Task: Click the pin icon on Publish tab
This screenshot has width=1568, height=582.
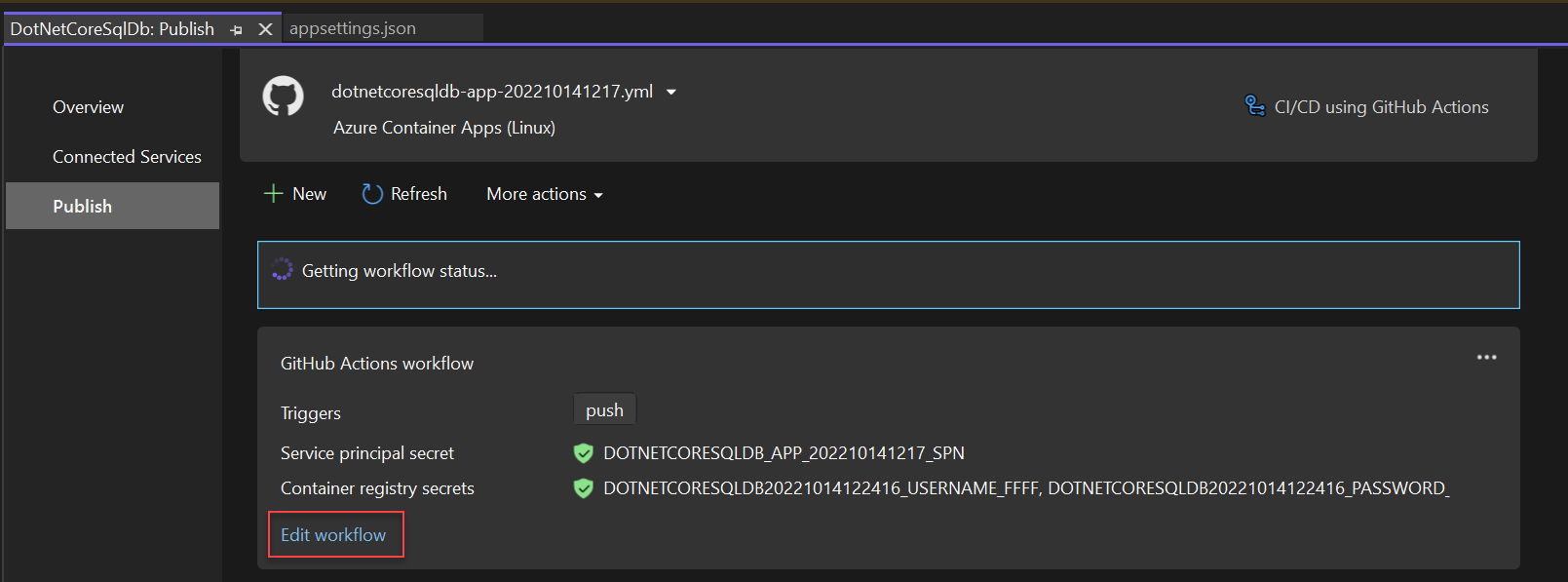Action: [236, 30]
